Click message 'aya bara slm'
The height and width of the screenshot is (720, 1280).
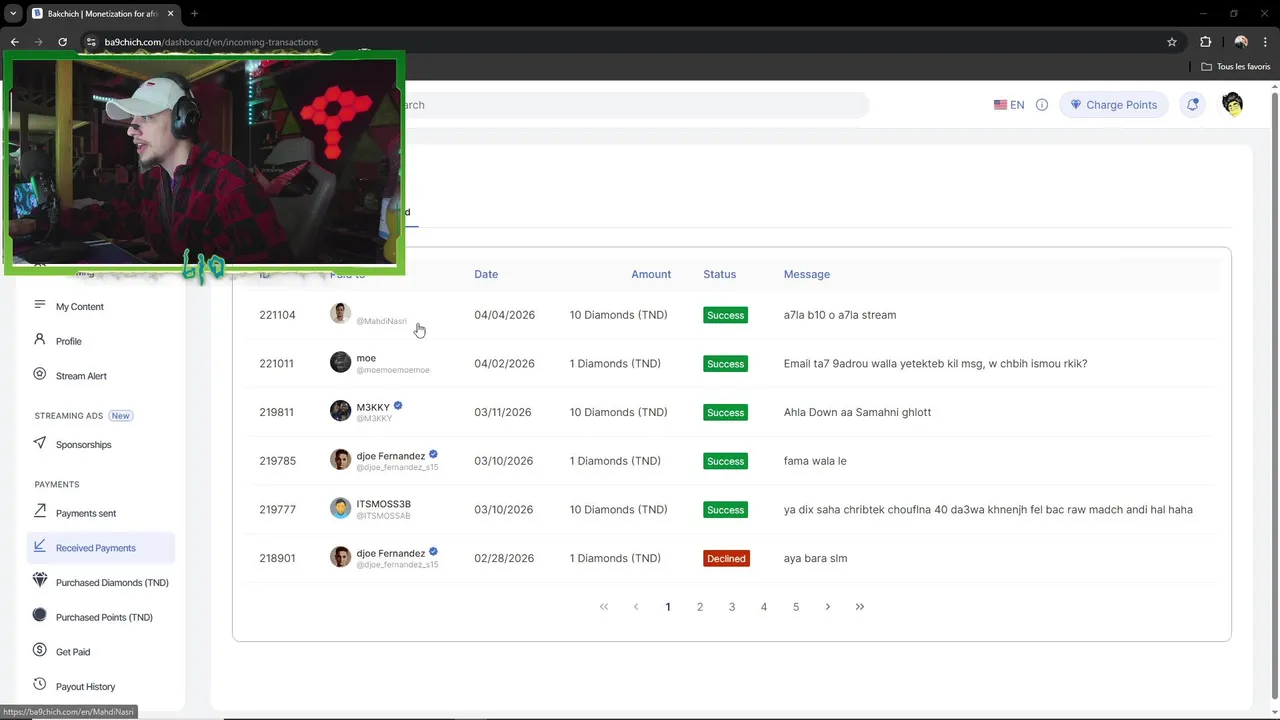[815, 558]
